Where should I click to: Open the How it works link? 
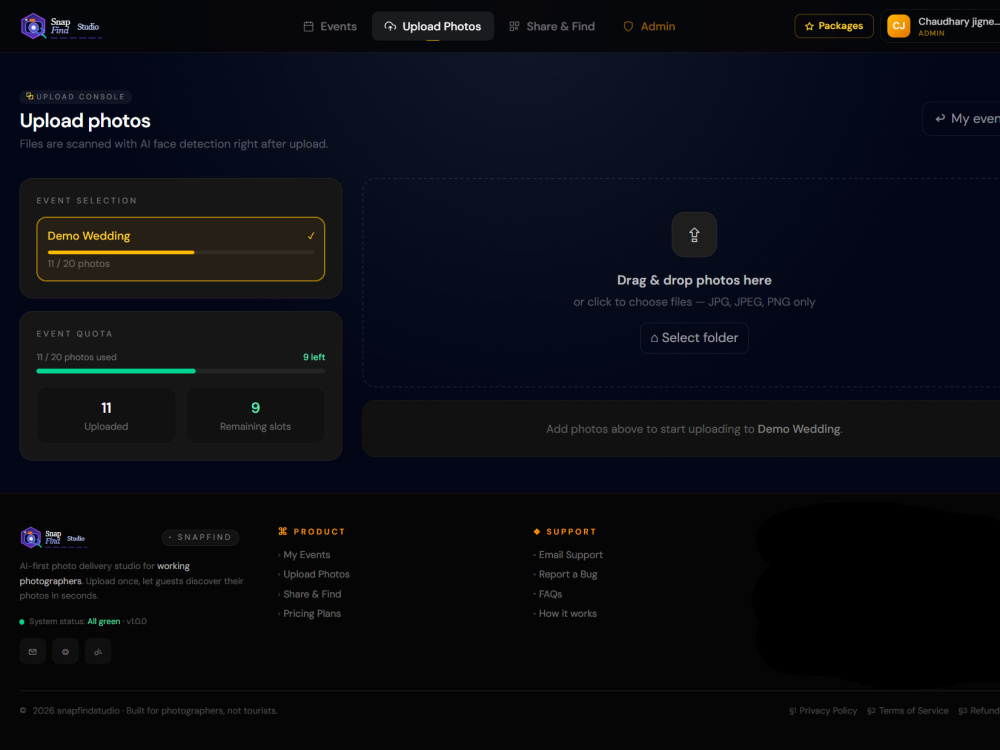568,614
